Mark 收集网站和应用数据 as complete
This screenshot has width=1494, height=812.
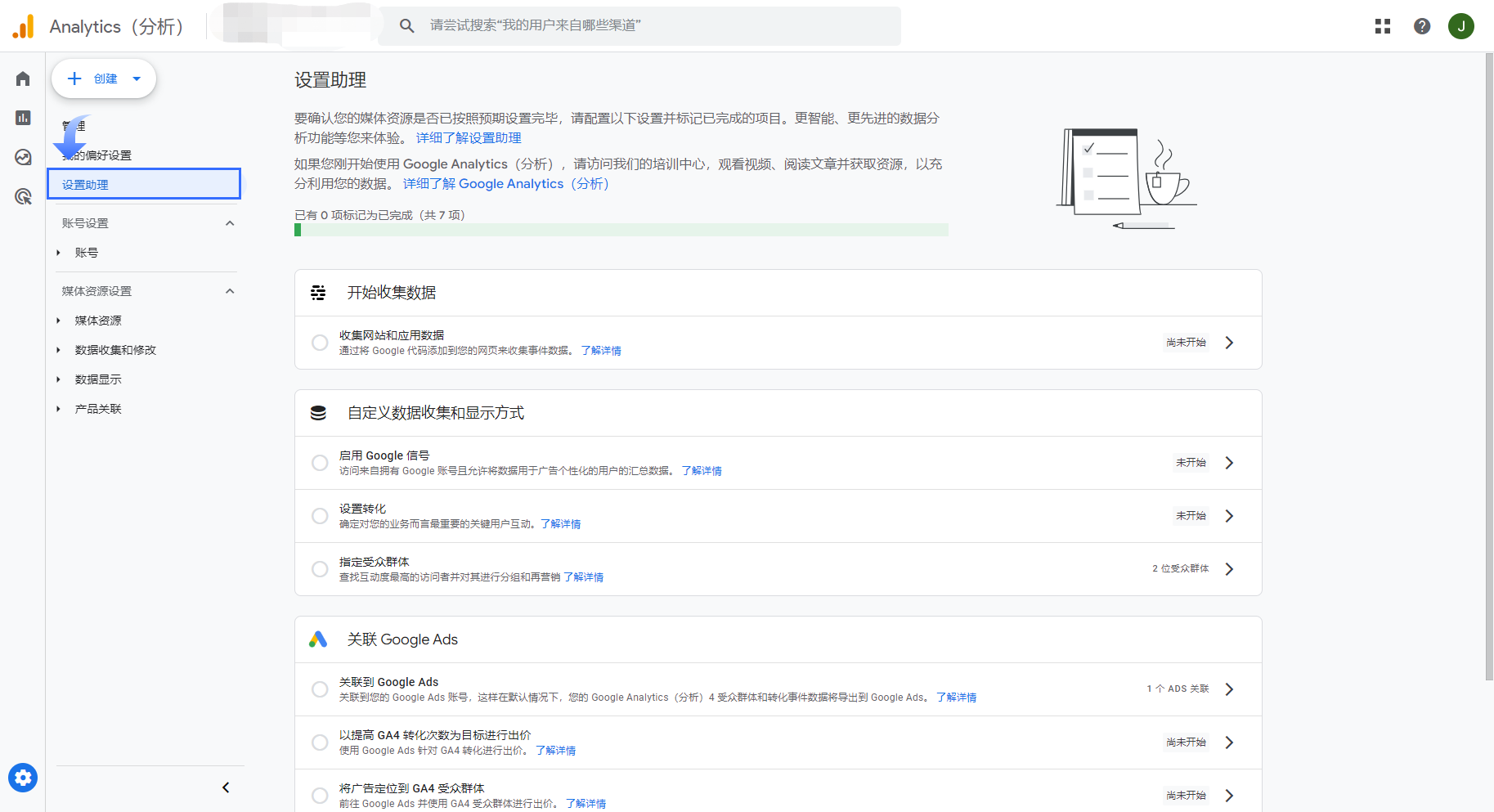pos(320,343)
